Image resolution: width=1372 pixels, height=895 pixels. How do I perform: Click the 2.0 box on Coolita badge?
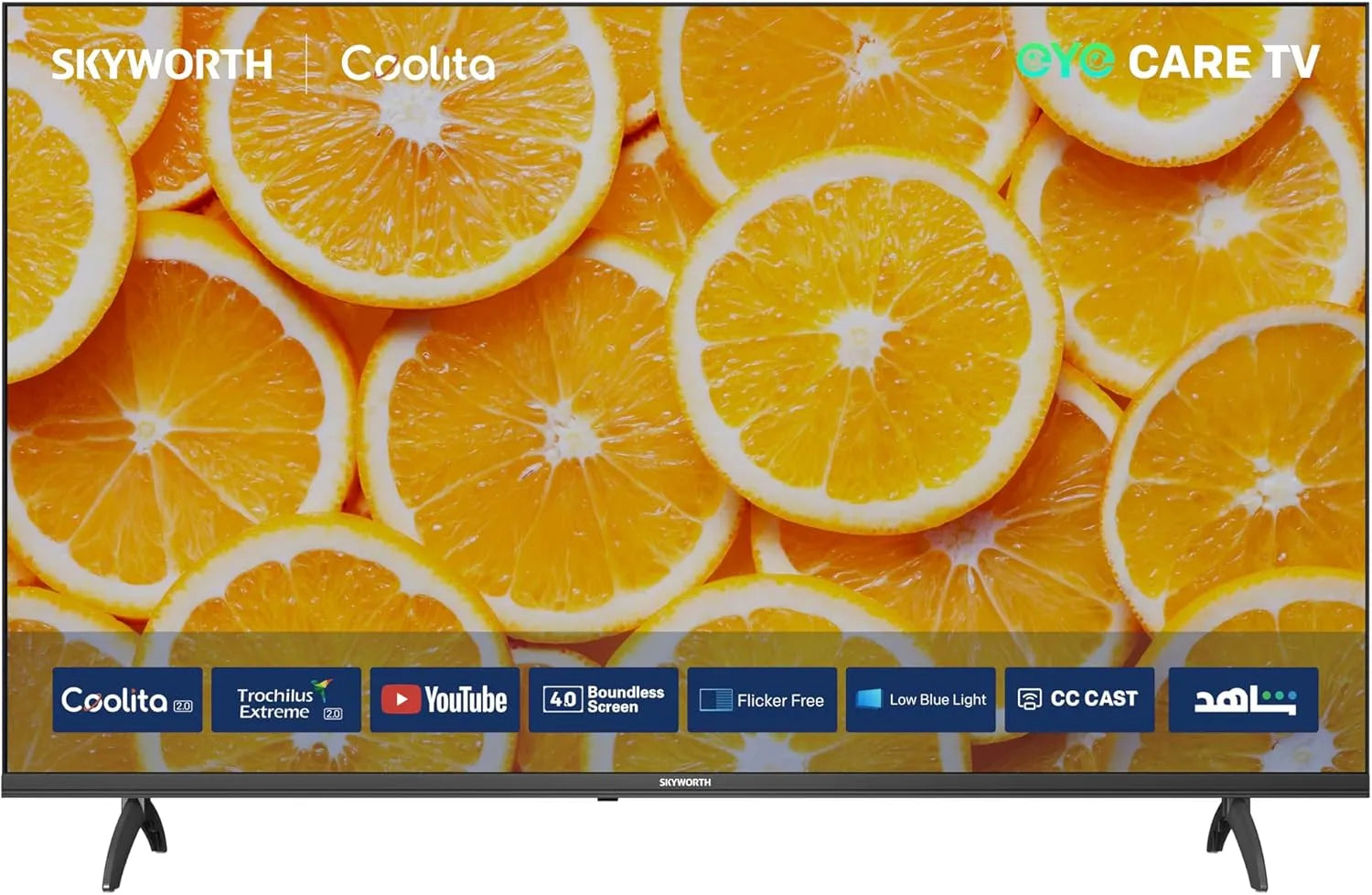coord(182,706)
